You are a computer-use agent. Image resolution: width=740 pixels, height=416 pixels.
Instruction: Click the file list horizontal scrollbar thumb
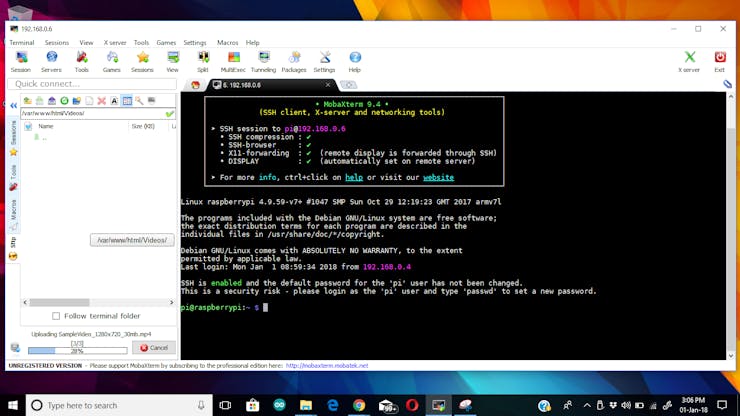click(59, 302)
